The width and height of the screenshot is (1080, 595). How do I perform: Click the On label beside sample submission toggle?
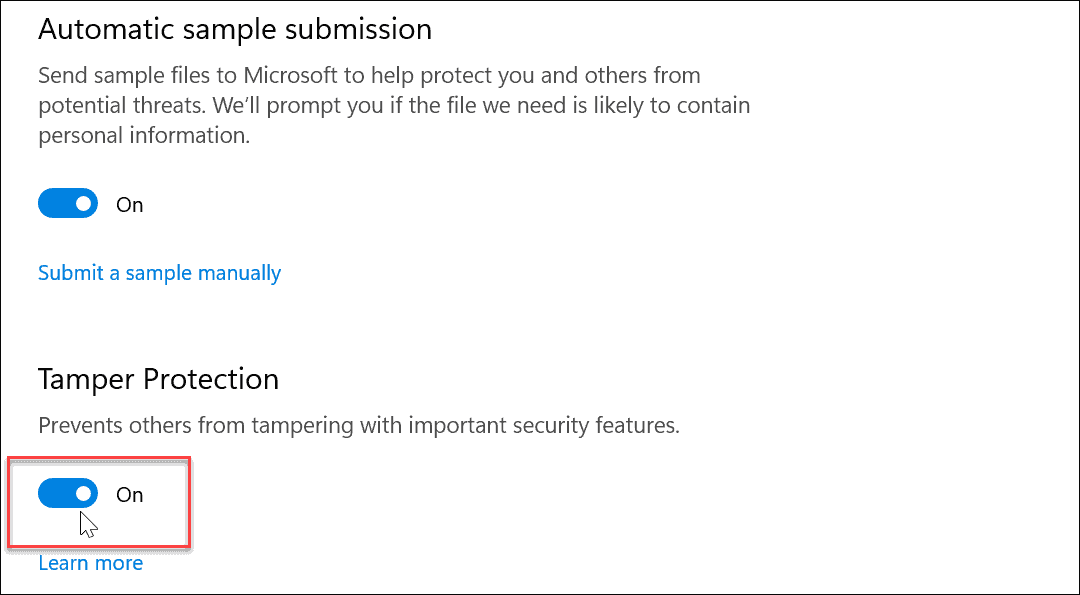pyautogui.click(x=130, y=203)
